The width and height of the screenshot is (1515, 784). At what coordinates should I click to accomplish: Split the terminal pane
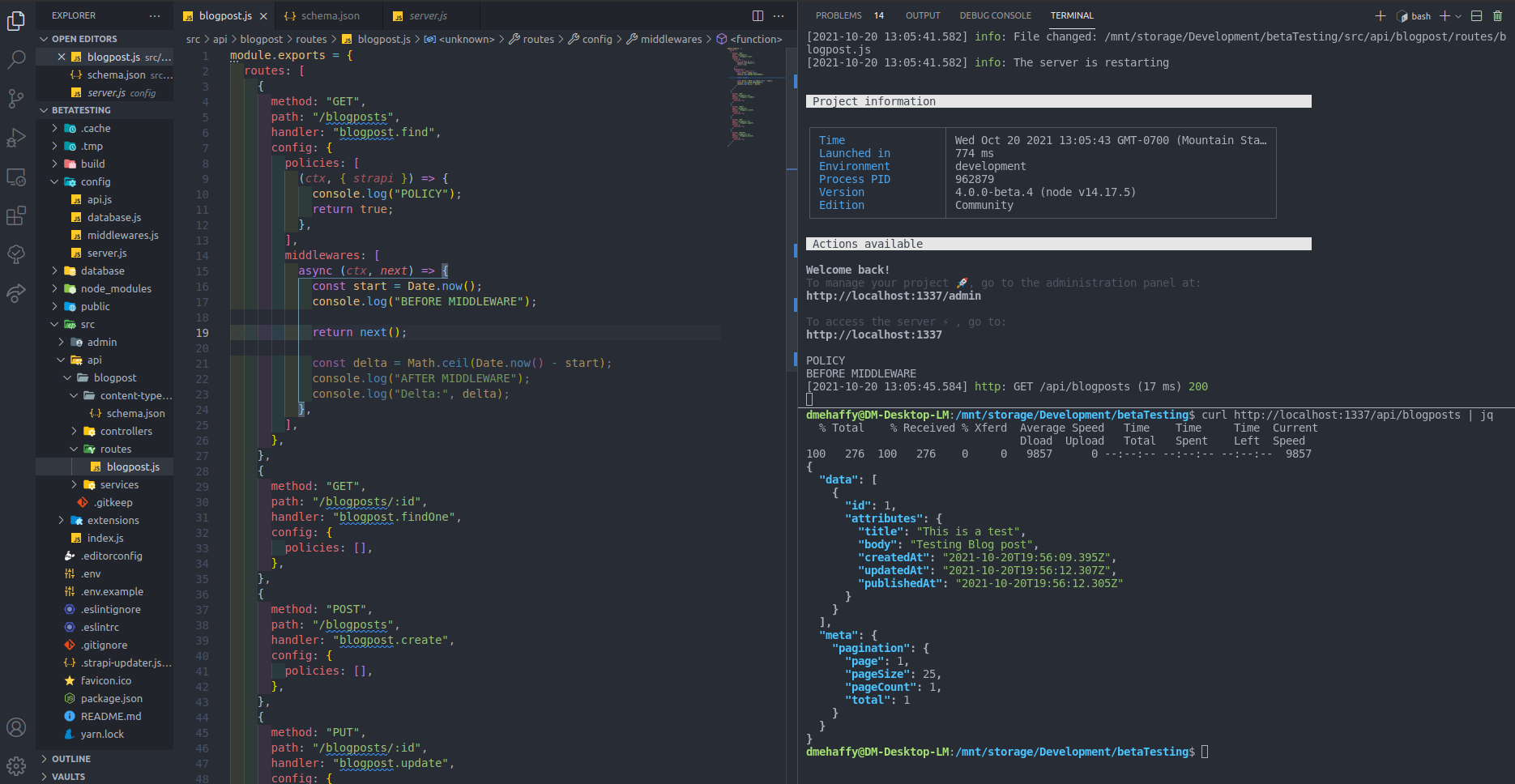tap(1476, 15)
